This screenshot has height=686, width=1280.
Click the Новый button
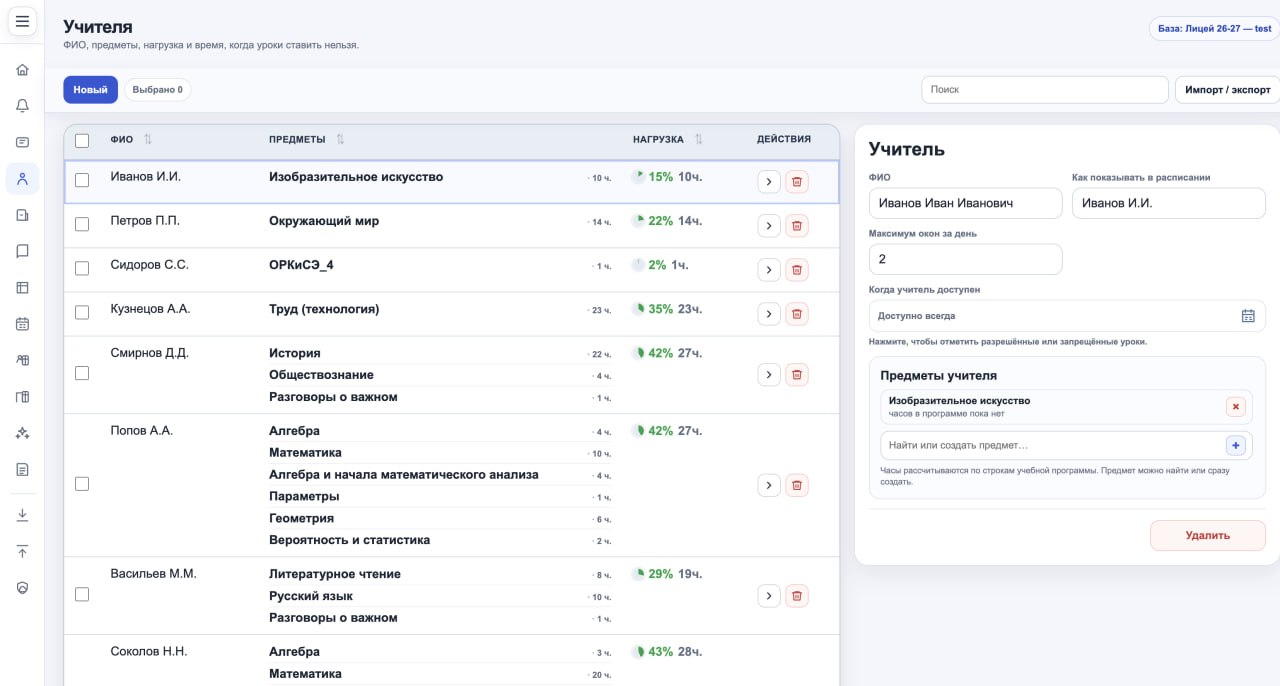pos(90,90)
